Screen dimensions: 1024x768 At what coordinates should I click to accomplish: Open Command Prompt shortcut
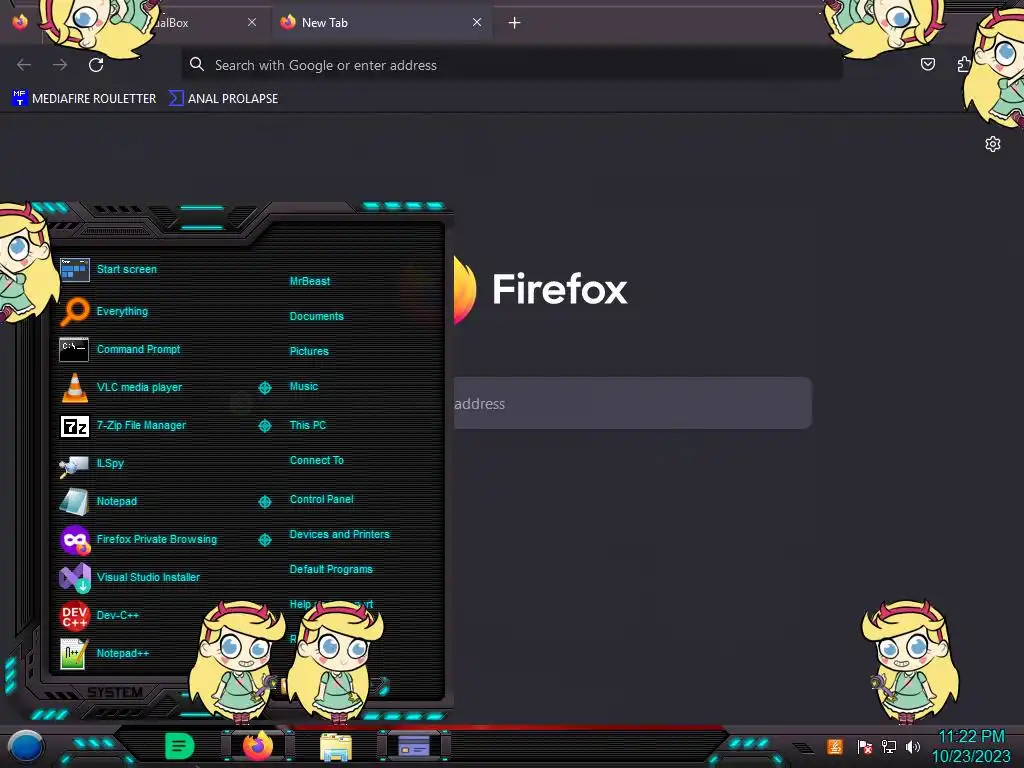click(x=138, y=349)
